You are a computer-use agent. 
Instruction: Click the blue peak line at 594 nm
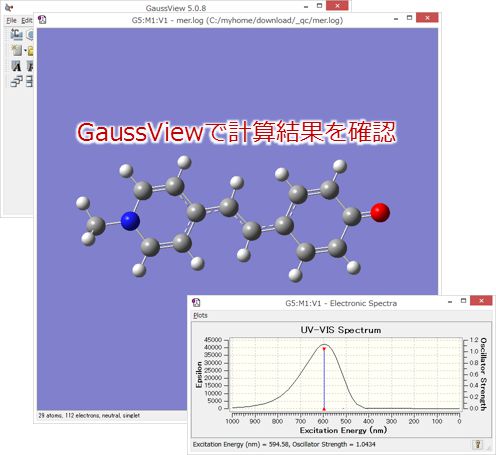click(x=324, y=379)
